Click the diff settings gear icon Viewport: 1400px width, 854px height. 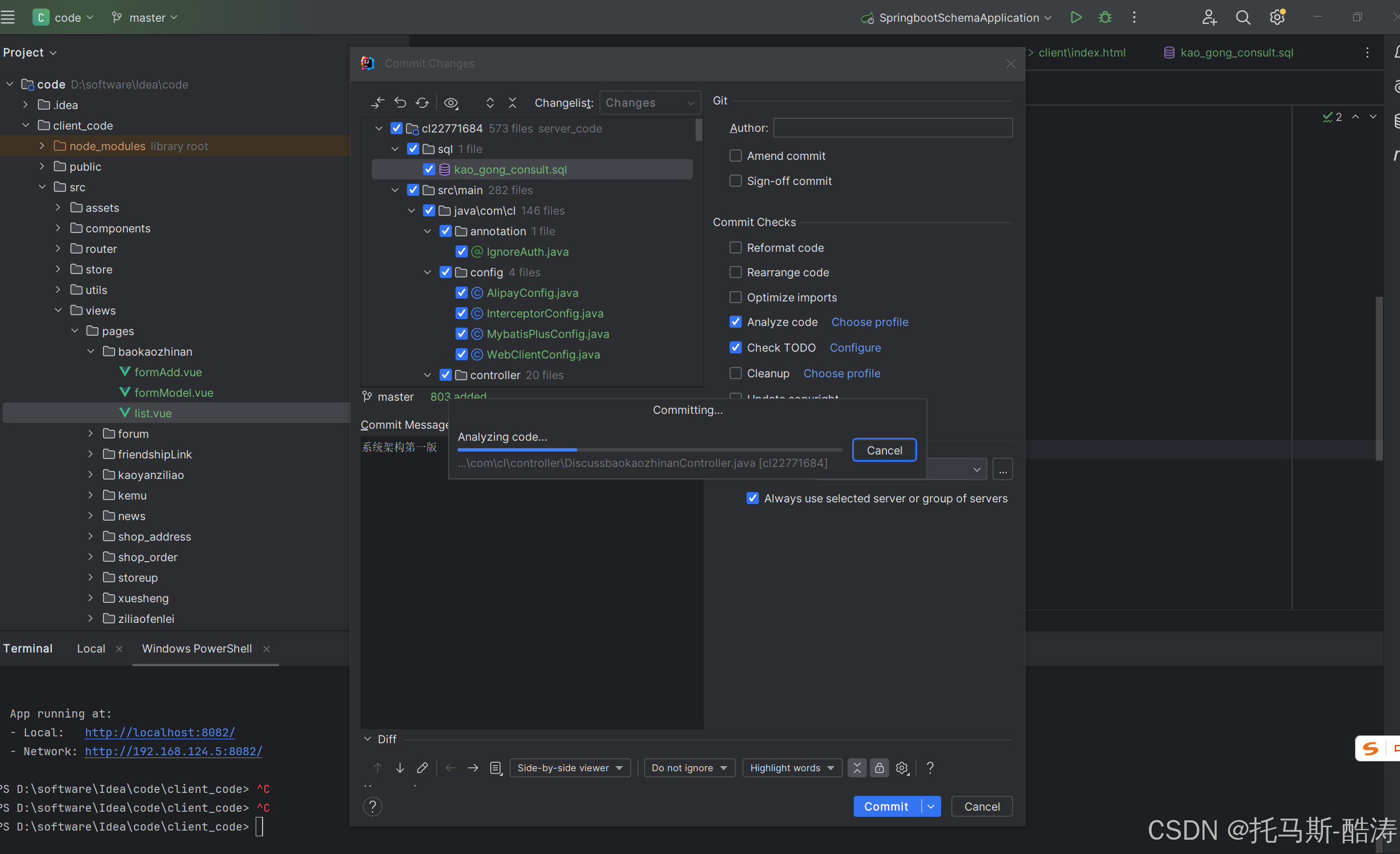902,768
